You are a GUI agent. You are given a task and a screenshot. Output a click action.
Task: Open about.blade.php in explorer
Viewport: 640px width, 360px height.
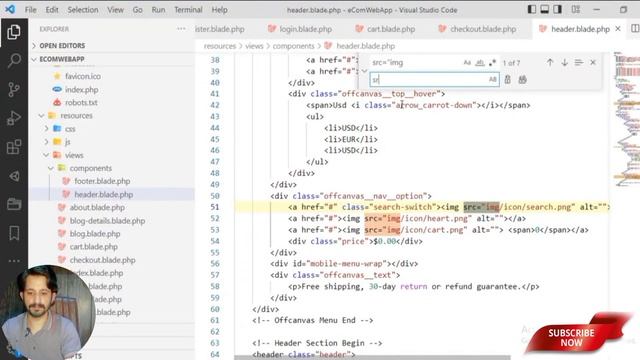pos(97,207)
